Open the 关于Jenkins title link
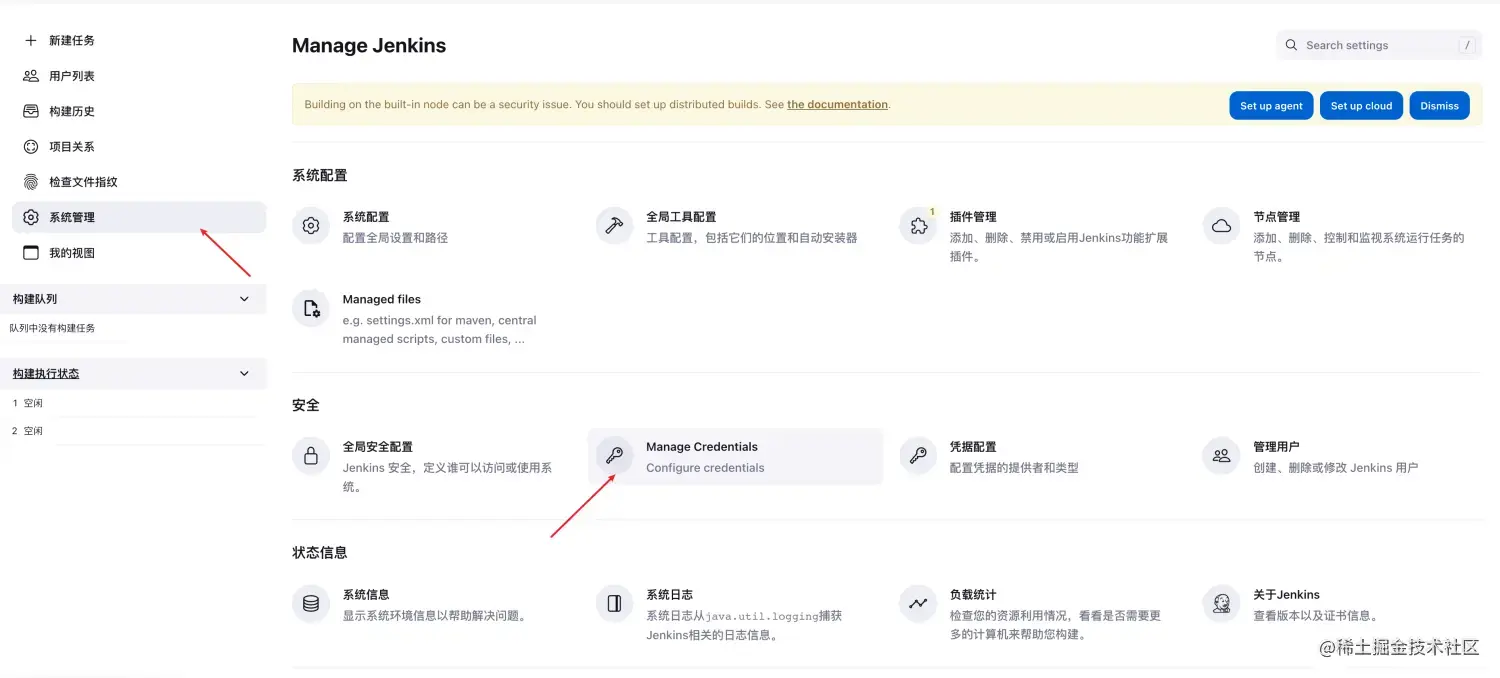This screenshot has width=1500, height=678. 1287,595
